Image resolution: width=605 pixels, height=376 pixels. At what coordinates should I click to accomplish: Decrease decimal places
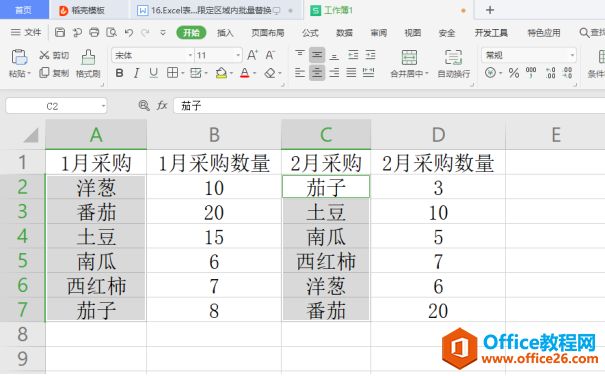pos(568,73)
